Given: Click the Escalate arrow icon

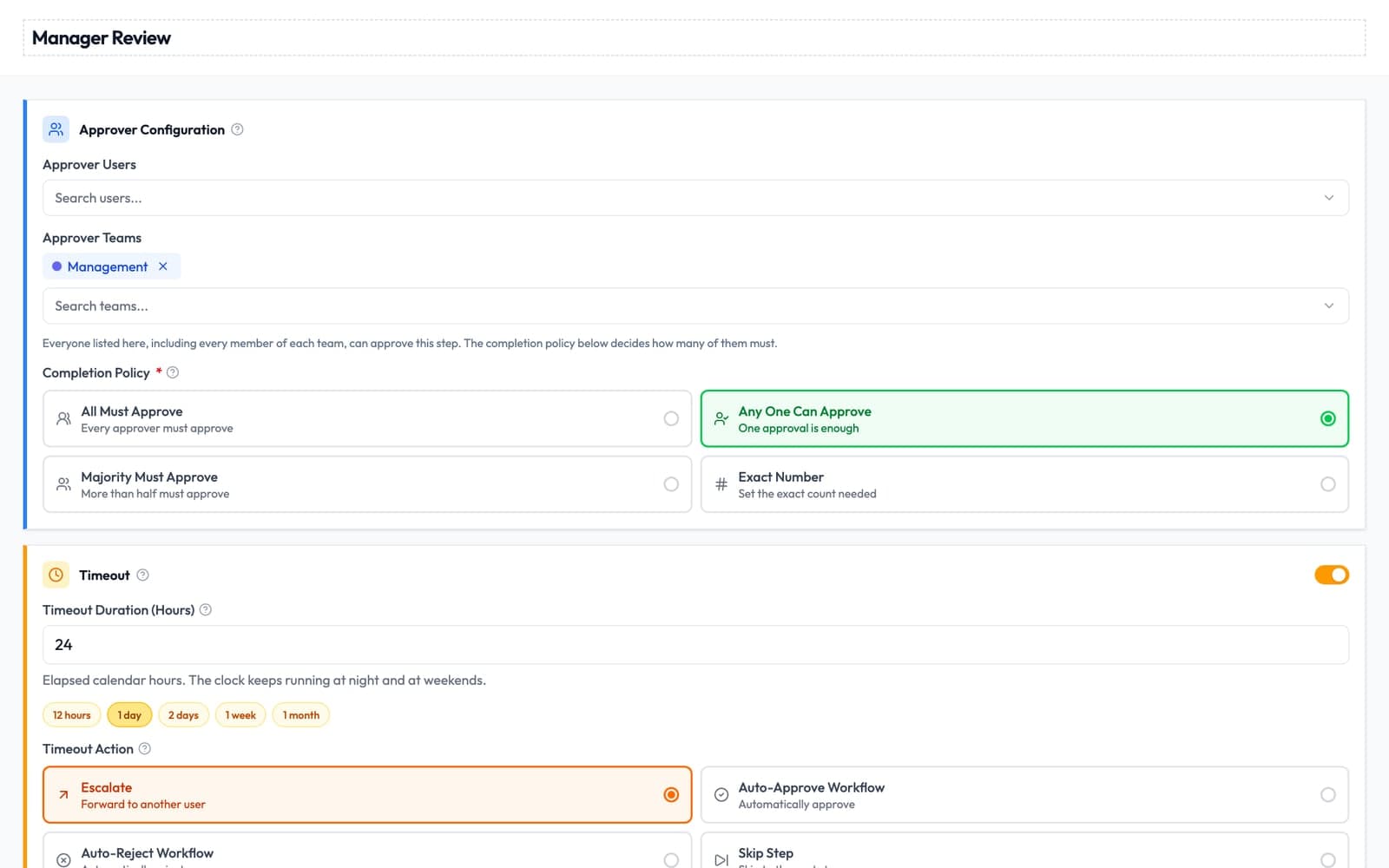Looking at the screenshot, I should (63, 794).
